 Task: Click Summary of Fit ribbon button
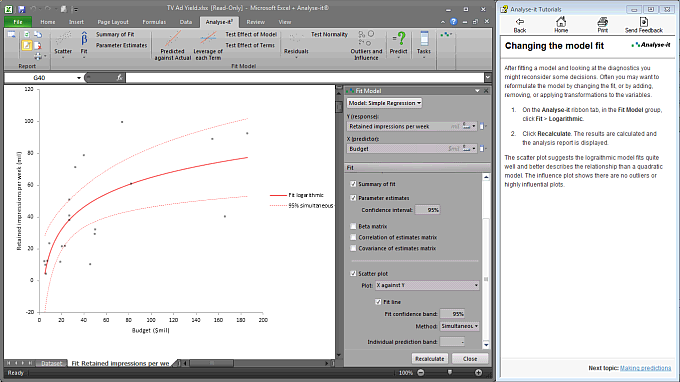point(115,34)
